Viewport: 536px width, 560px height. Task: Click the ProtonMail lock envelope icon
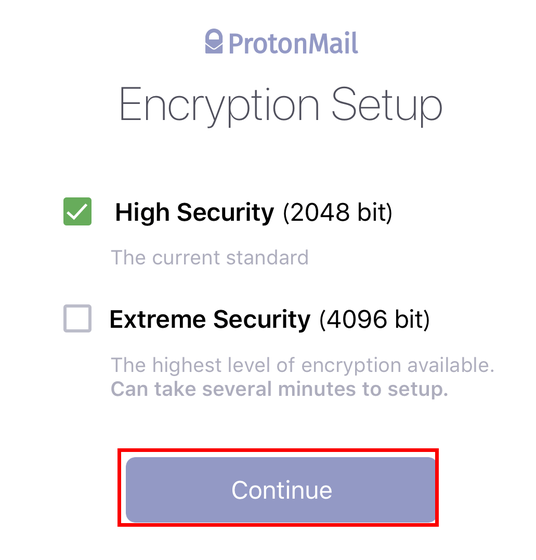214,41
